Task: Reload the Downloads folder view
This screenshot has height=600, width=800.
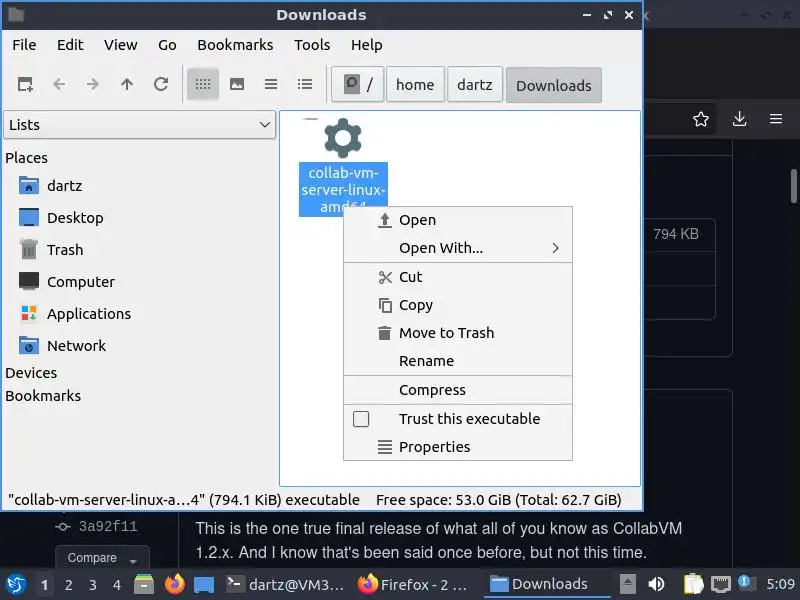Action: tap(161, 84)
